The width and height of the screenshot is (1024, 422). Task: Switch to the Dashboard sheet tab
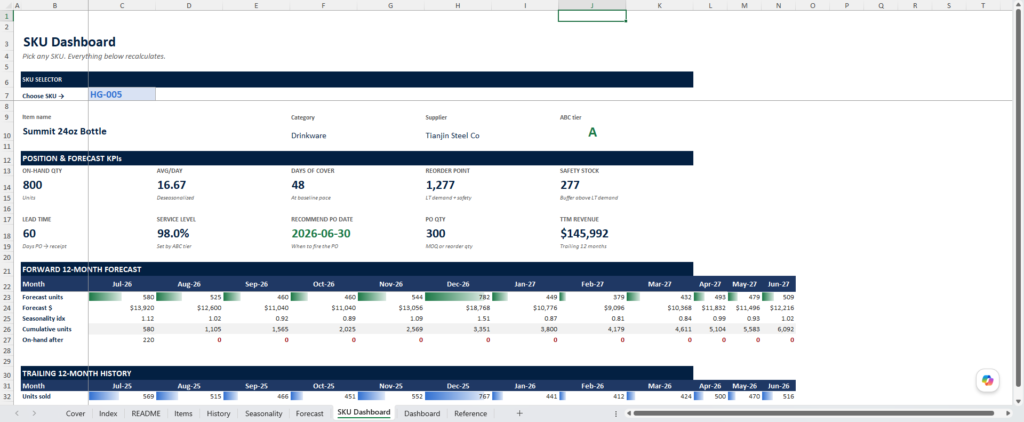(x=421, y=414)
